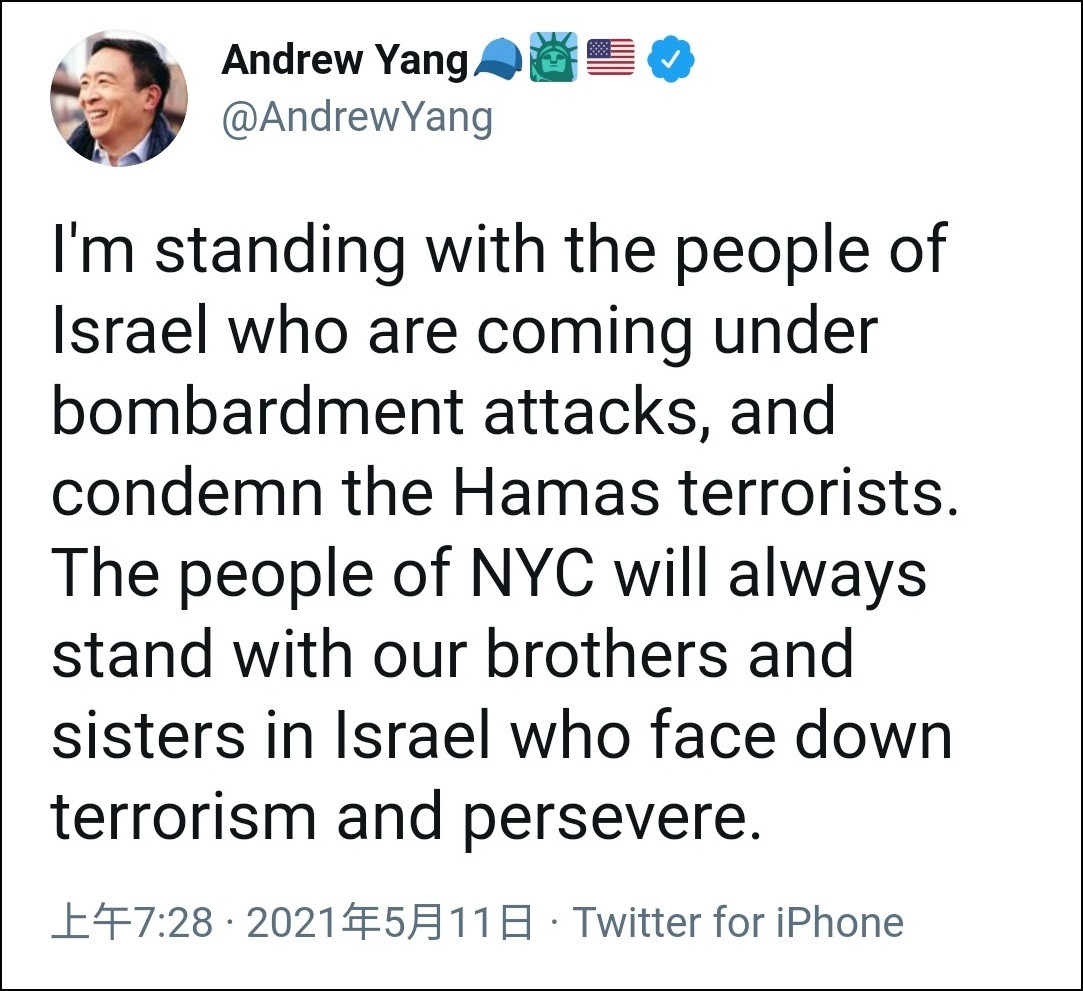This screenshot has height=991, width=1083.
Task: Click the blue cap emoji beside the name
Action: tap(498, 62)
